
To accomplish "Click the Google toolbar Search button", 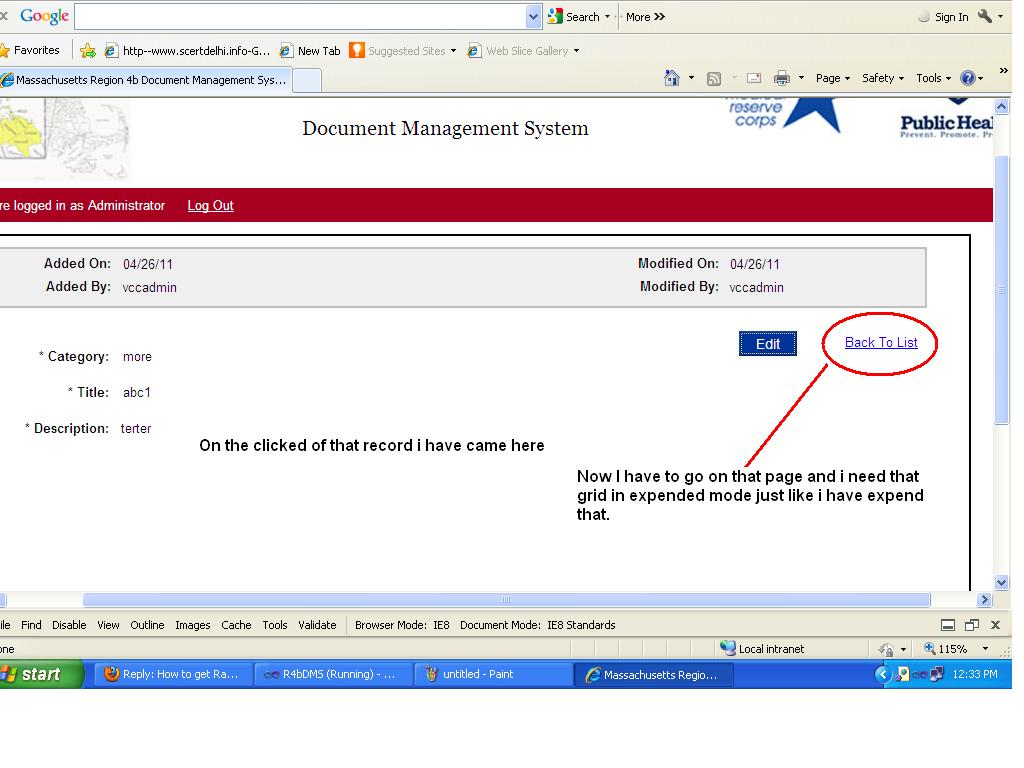I will point(575,17).
